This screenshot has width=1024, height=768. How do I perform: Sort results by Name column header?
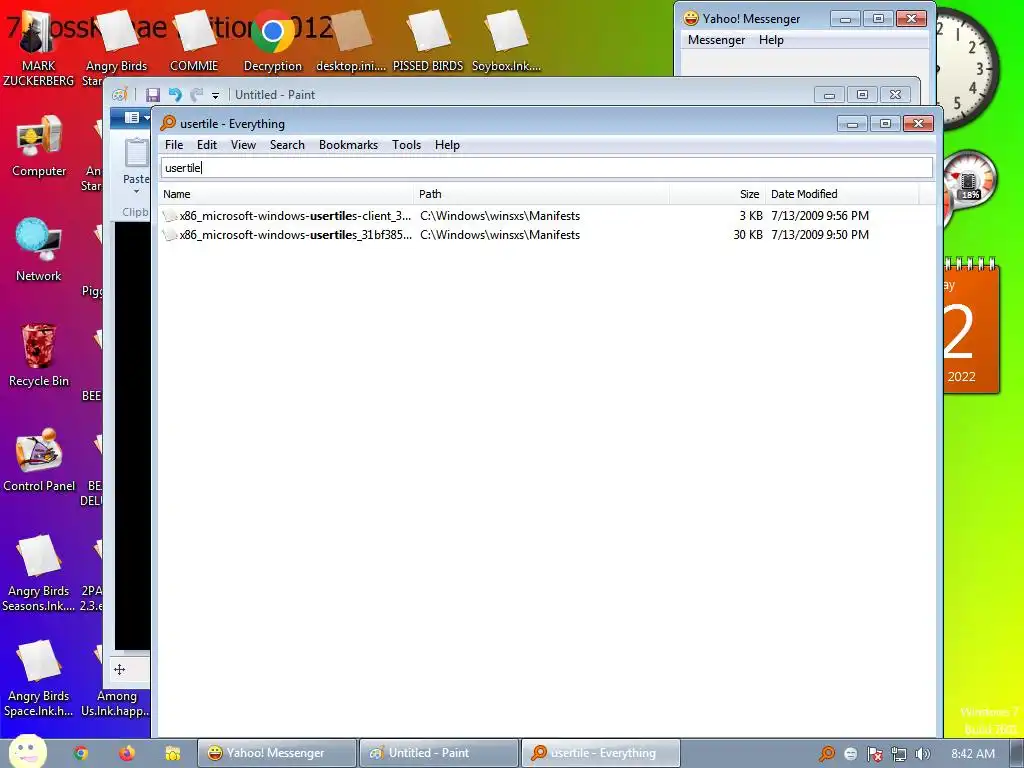[x=286, y=194]
